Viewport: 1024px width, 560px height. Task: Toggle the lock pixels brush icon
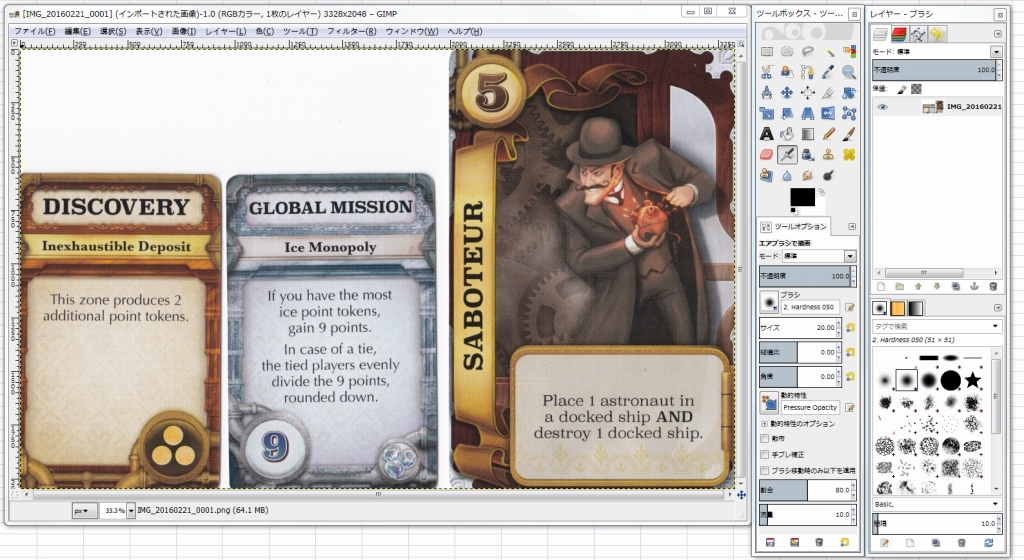(x=901, y=89)
